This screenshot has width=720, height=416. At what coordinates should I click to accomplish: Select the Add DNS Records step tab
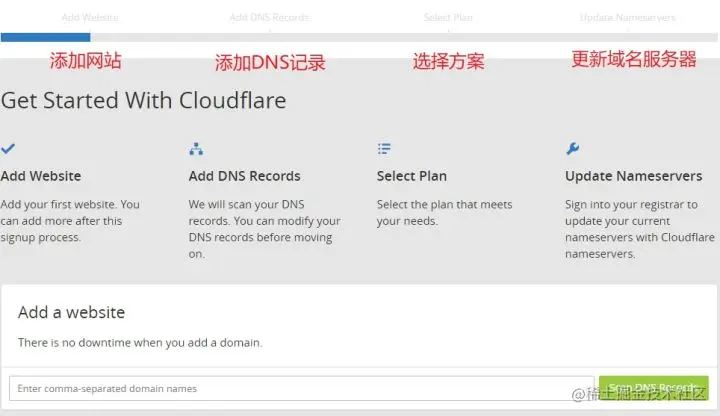(269, 17)
